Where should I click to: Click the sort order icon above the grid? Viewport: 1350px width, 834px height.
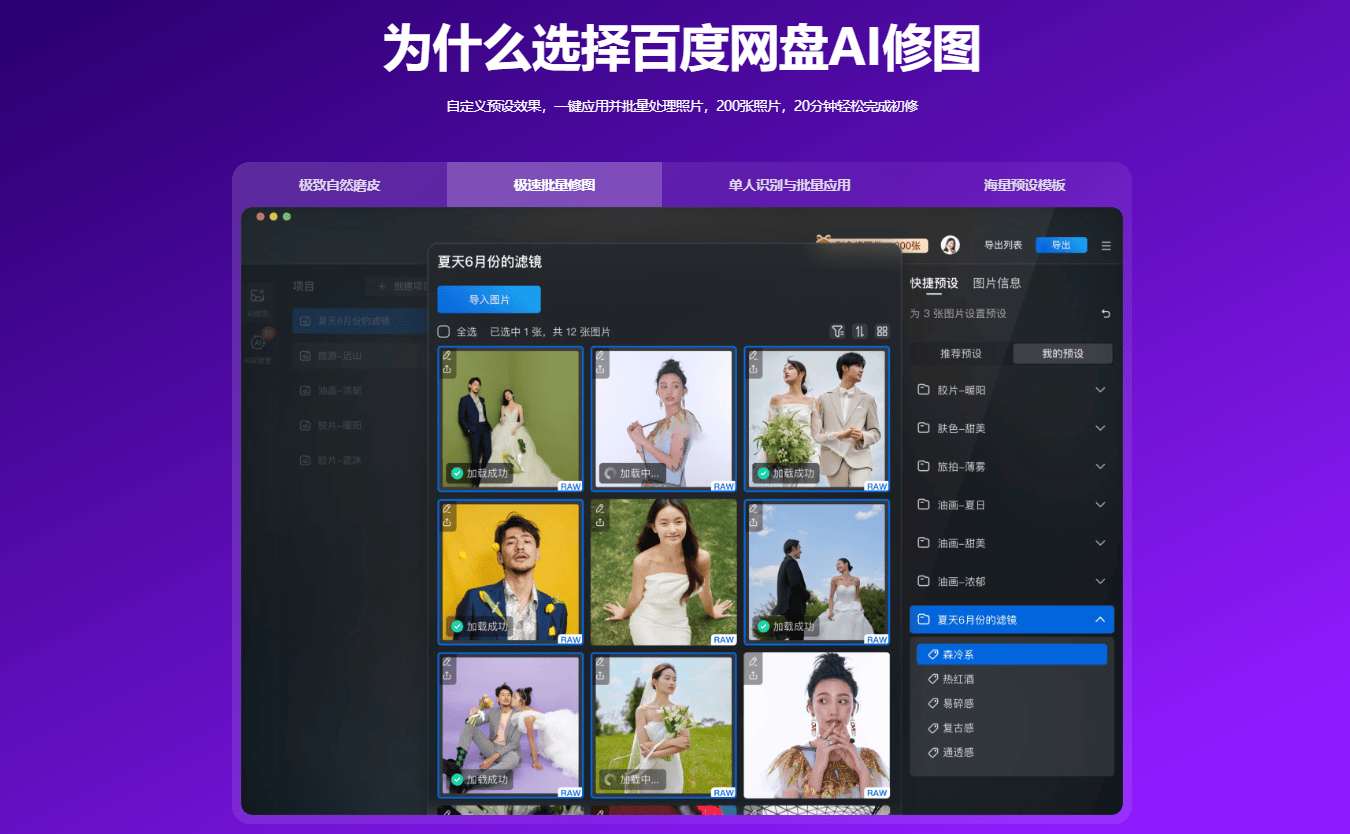tap(860, 331)
